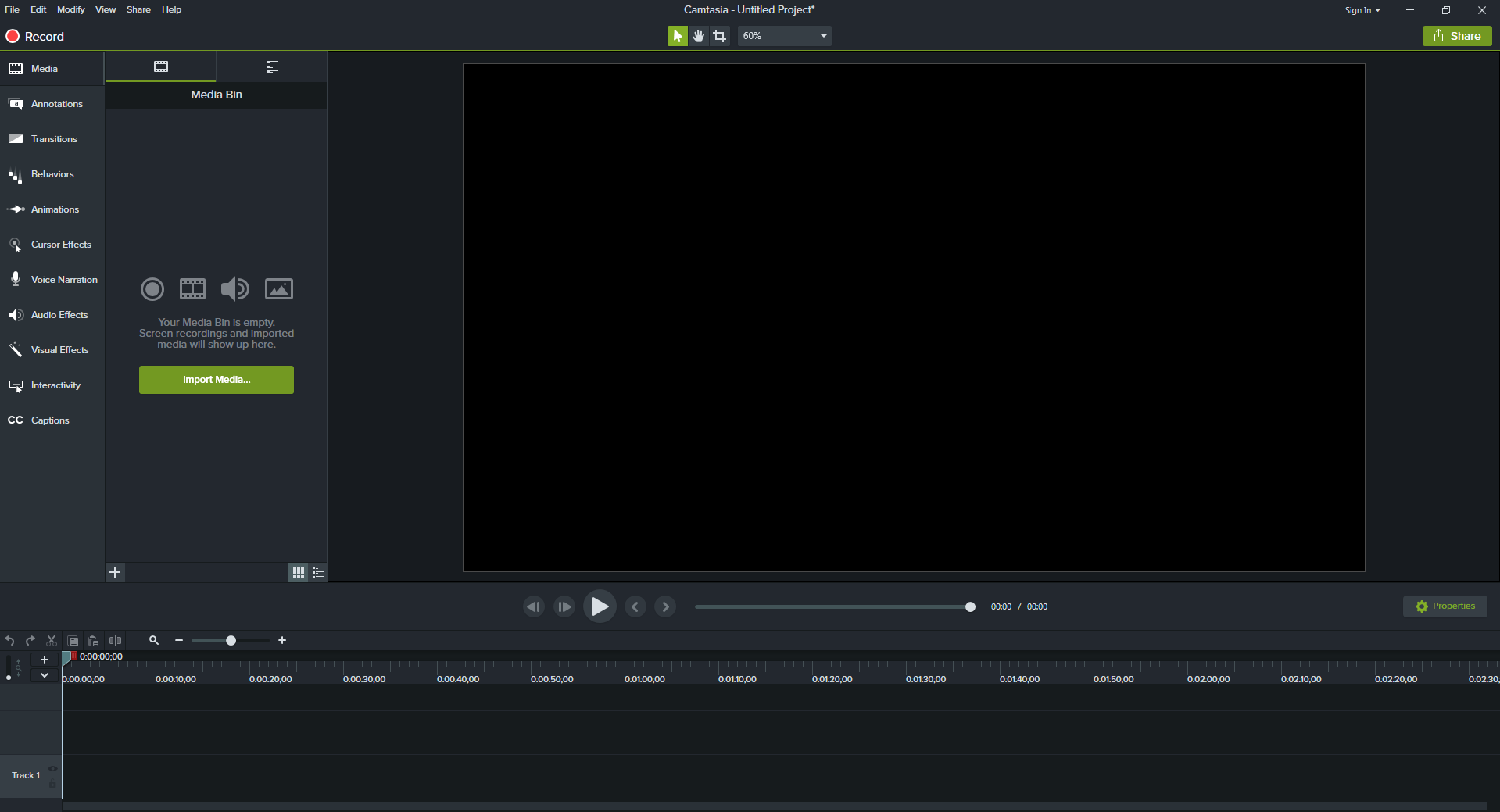Click the Undo arrow on timeline toolbar
The width and height of the screenshot is (1500, 812).
pos(9,641)
